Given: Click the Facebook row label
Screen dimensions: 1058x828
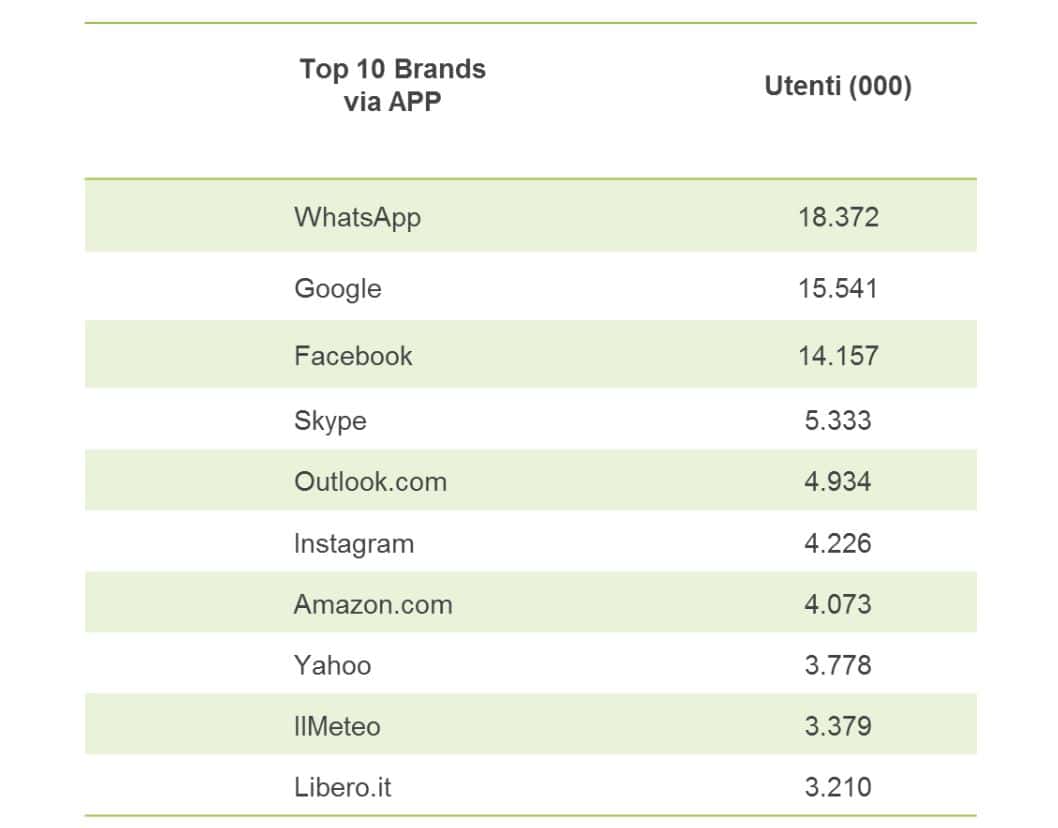Looking at the screenshot, I should 353,356.
